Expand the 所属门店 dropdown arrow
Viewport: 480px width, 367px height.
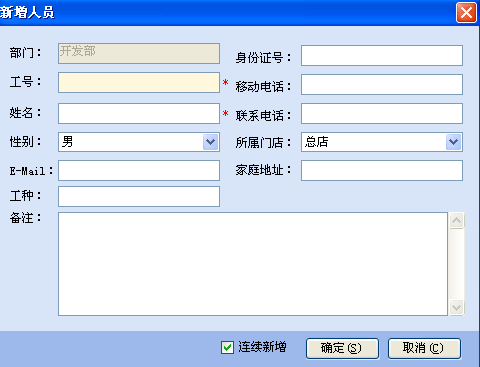[453, 142]
